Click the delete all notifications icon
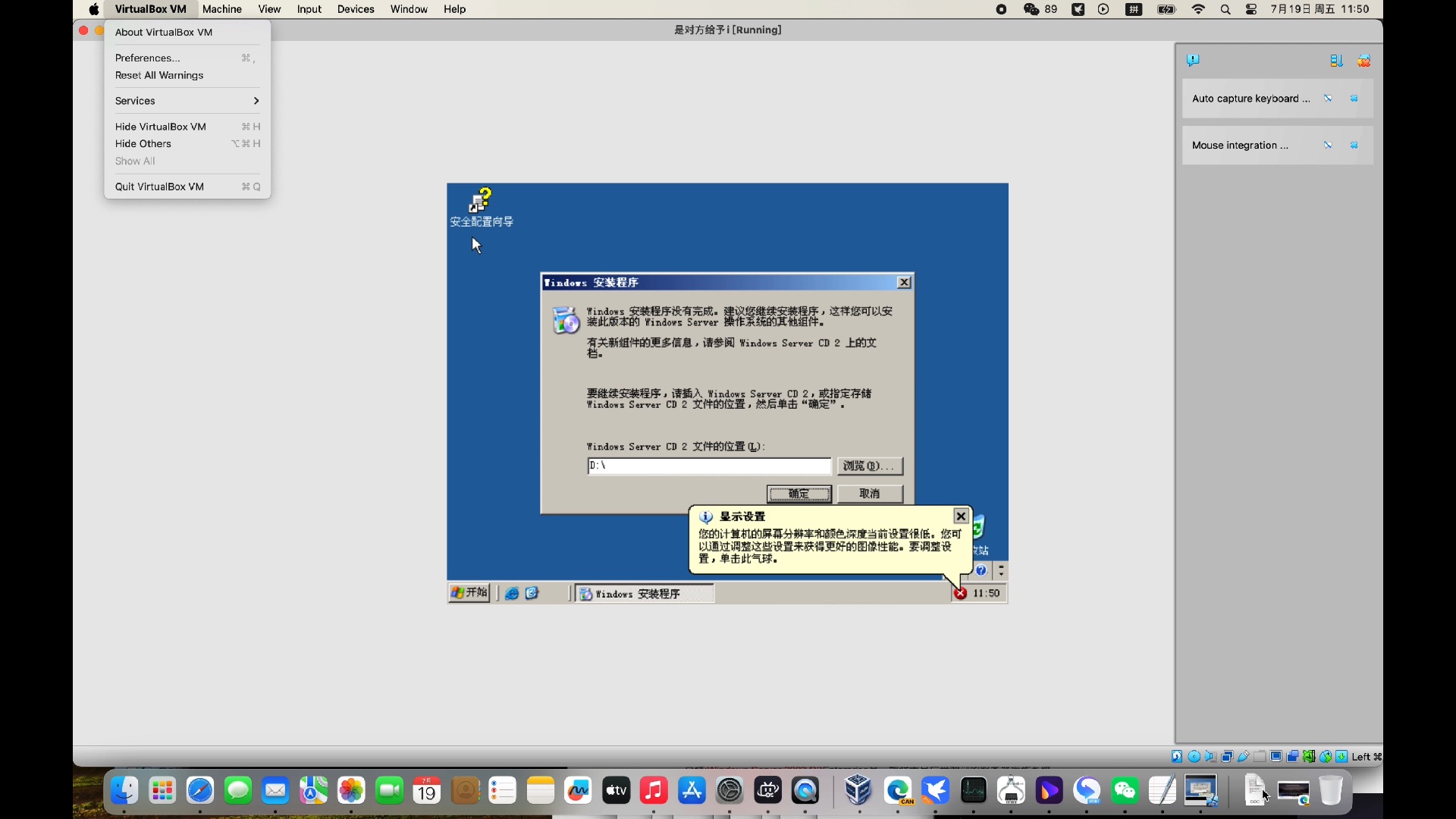Screen dimensions: 1456x819 pos(1363,61)
